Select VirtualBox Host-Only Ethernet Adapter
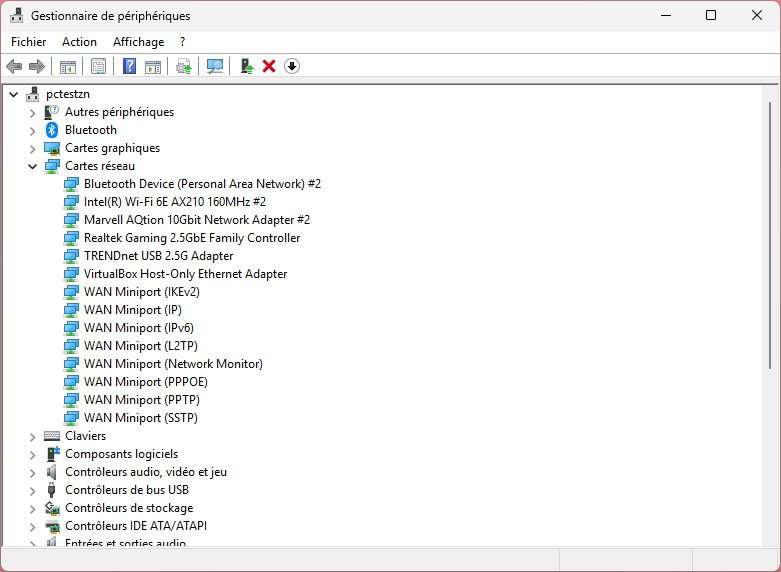781x572 pixels. pos(185,274)
